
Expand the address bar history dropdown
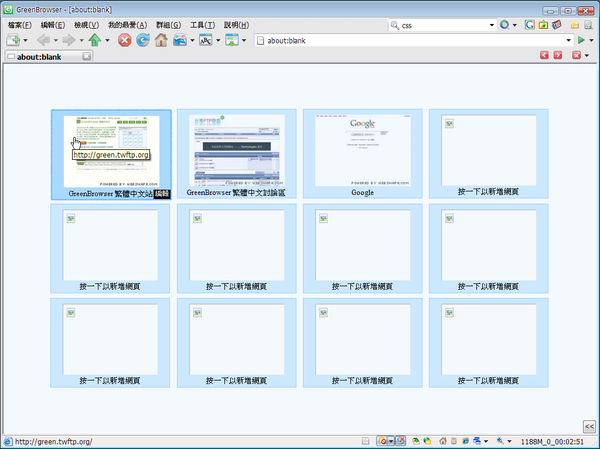click(569, 40)
